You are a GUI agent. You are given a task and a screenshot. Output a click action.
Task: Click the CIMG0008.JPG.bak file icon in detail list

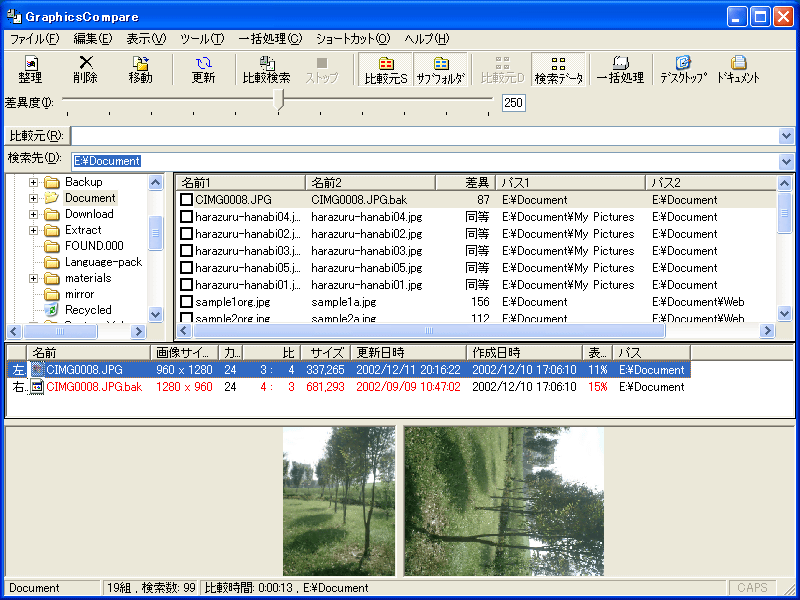(38, 387)
